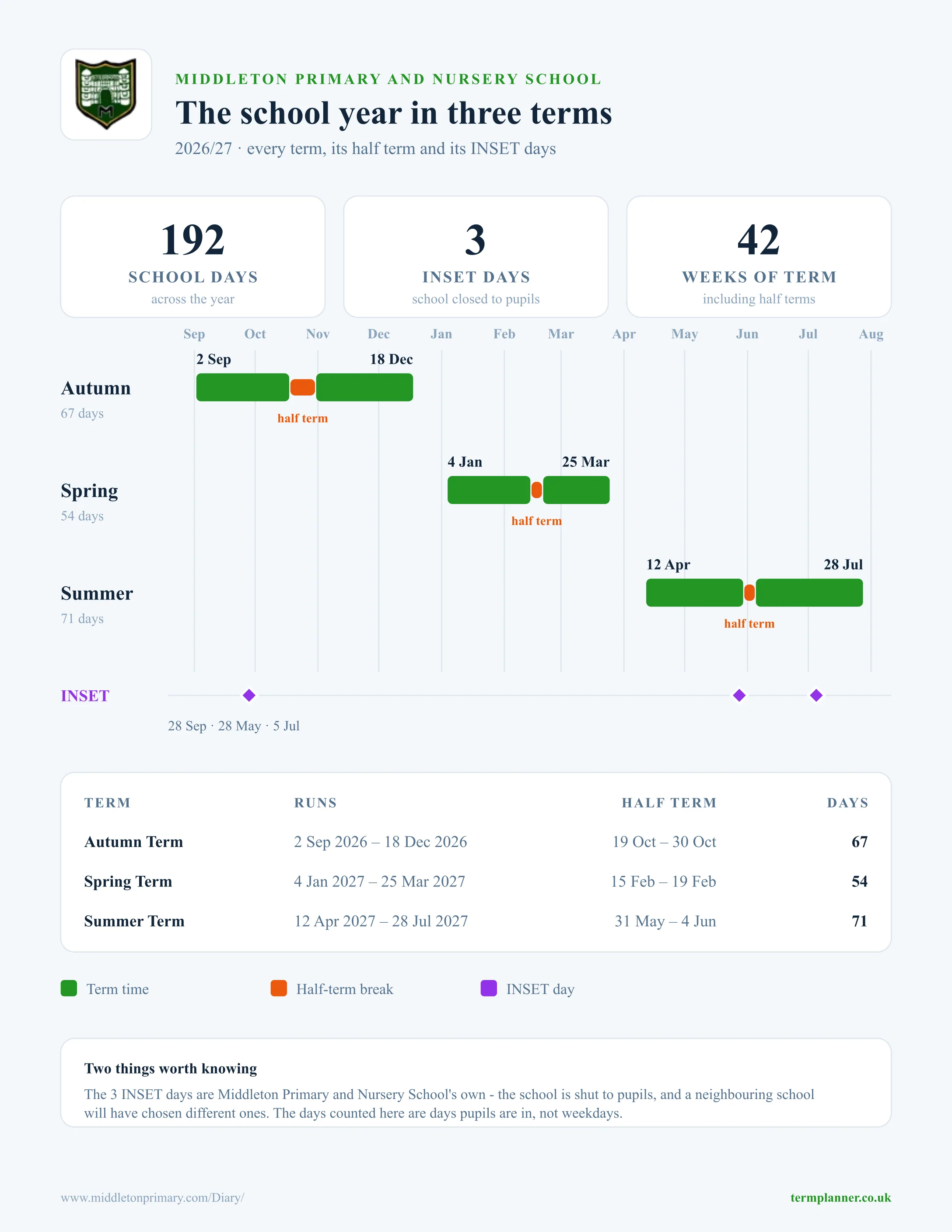Click the second green Summer term bar
Viewport: 952px width, 1232px height.
[809, 592]
